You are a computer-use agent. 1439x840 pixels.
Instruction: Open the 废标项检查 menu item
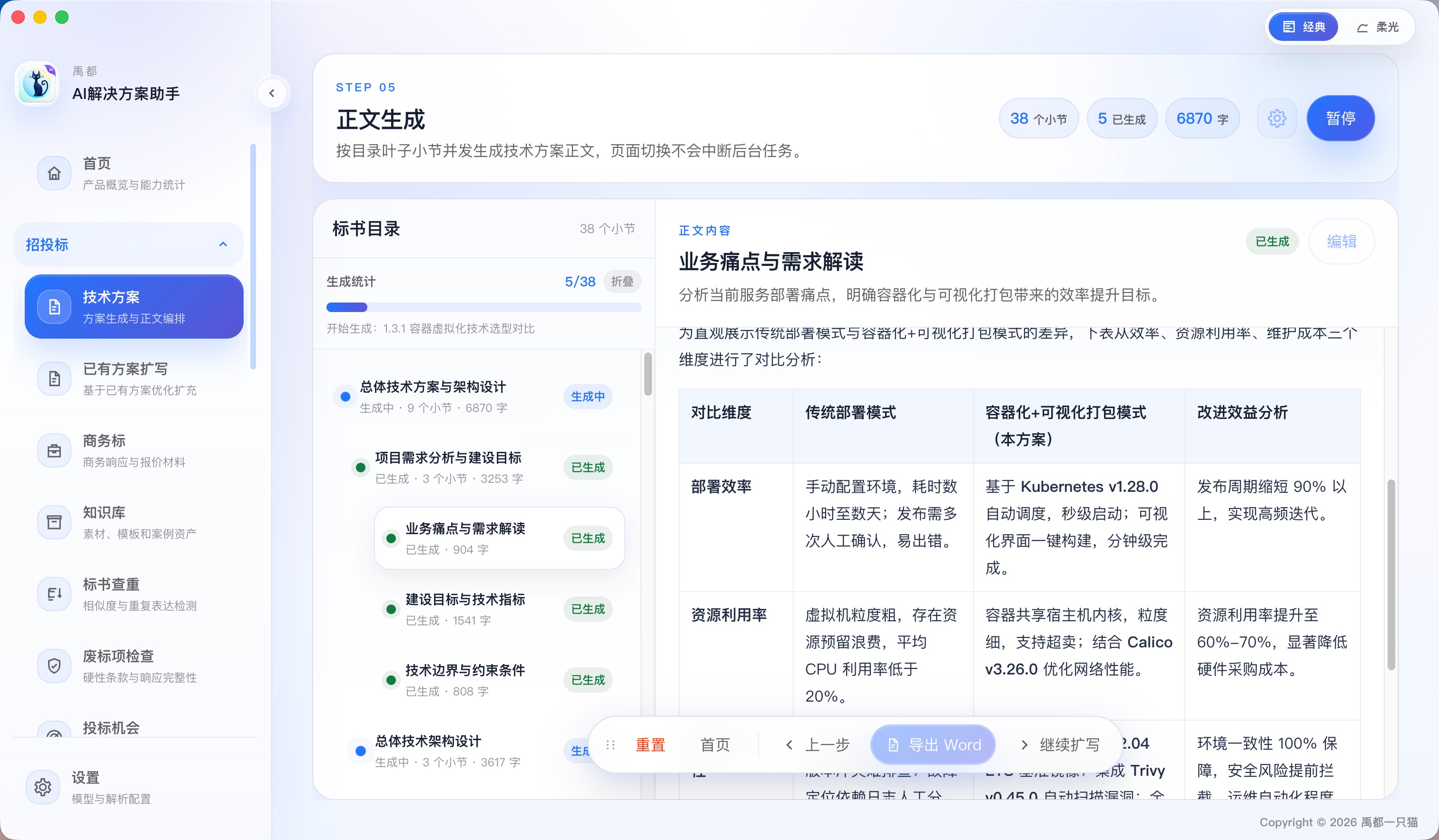click(x=134, y=665)
